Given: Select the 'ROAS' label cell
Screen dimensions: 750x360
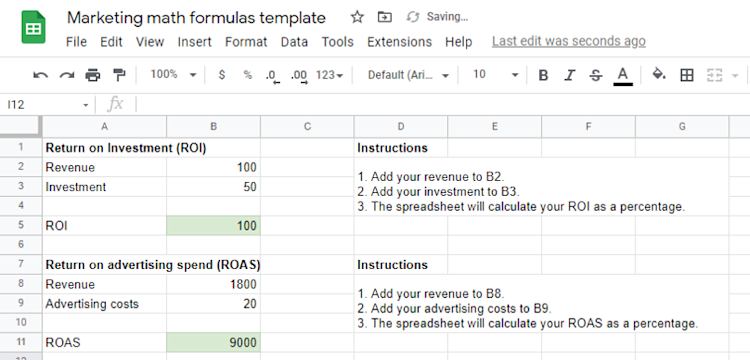Looking at the screenshot, I should coord(104,342).
